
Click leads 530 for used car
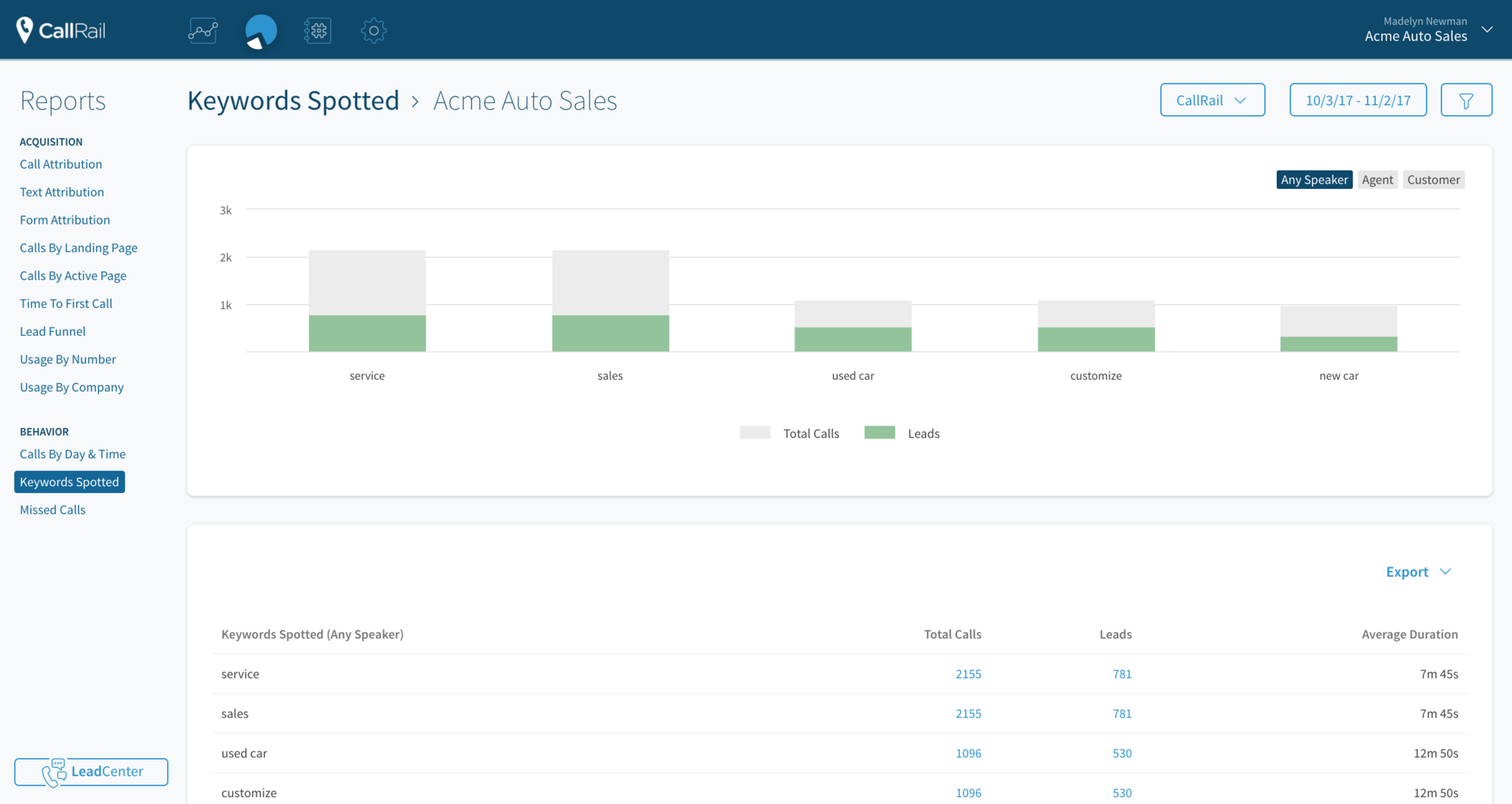coord(1122,753)
